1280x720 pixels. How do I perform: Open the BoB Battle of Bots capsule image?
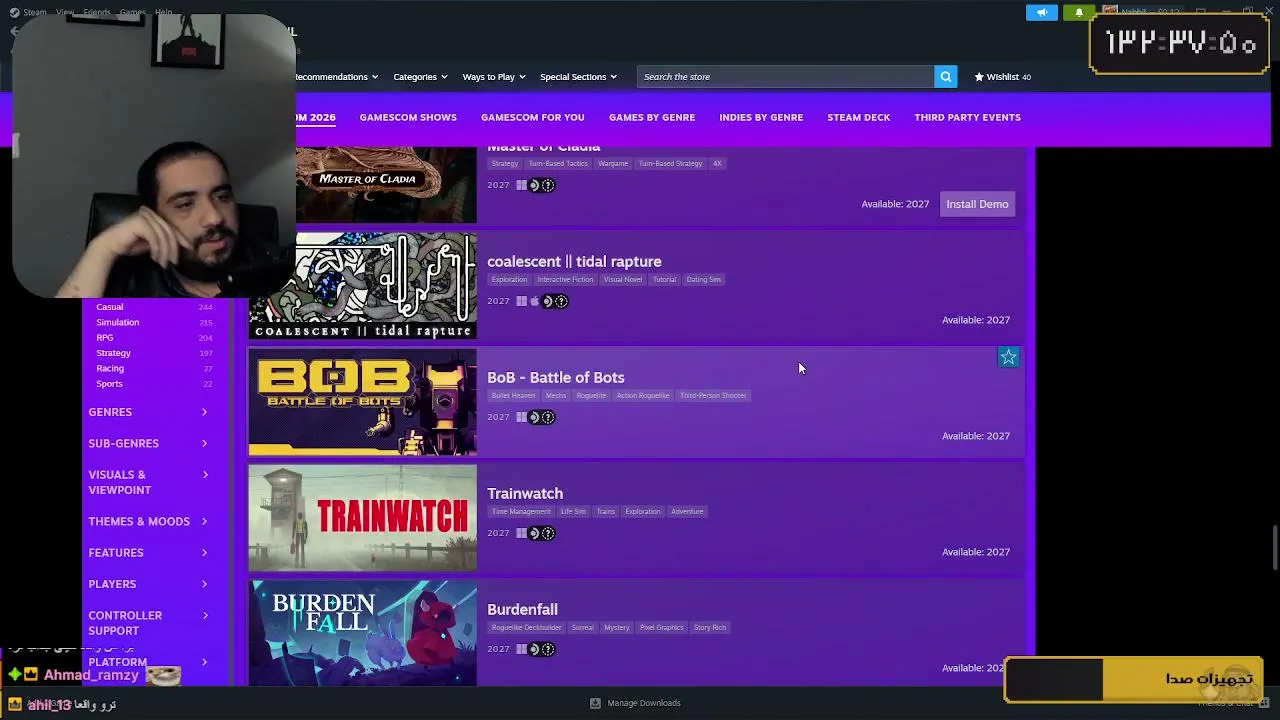pyautogui.click(x=363, y=402)
